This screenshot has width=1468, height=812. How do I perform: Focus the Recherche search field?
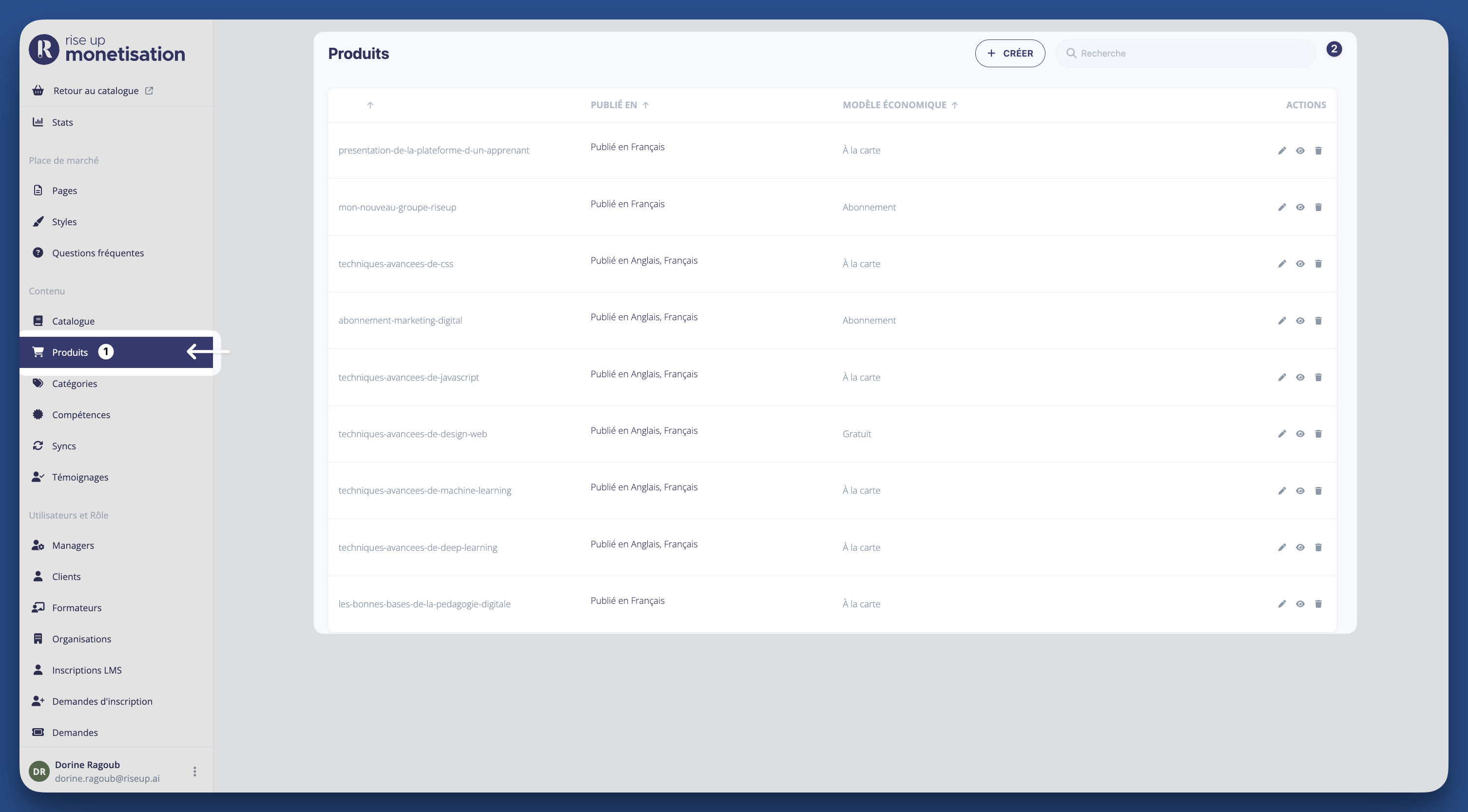tap(1191, 54)
